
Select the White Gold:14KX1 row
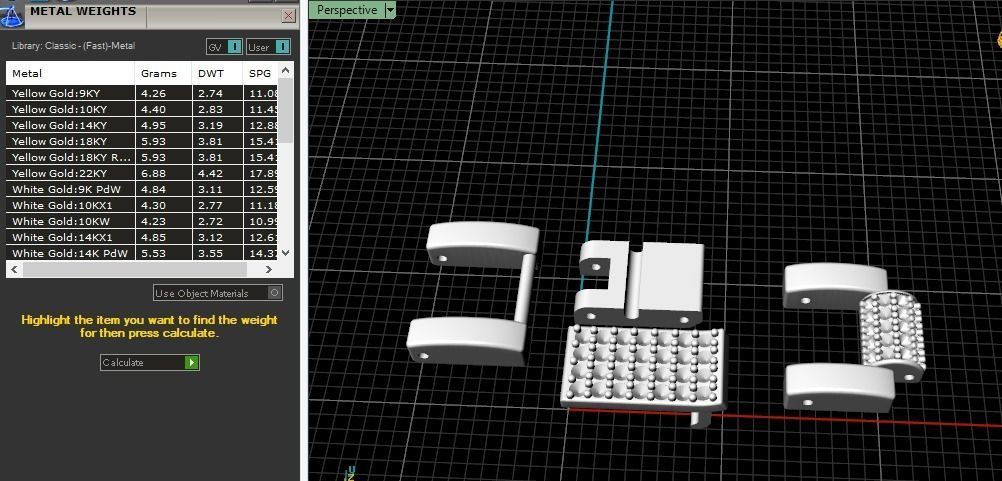point(142,237)
